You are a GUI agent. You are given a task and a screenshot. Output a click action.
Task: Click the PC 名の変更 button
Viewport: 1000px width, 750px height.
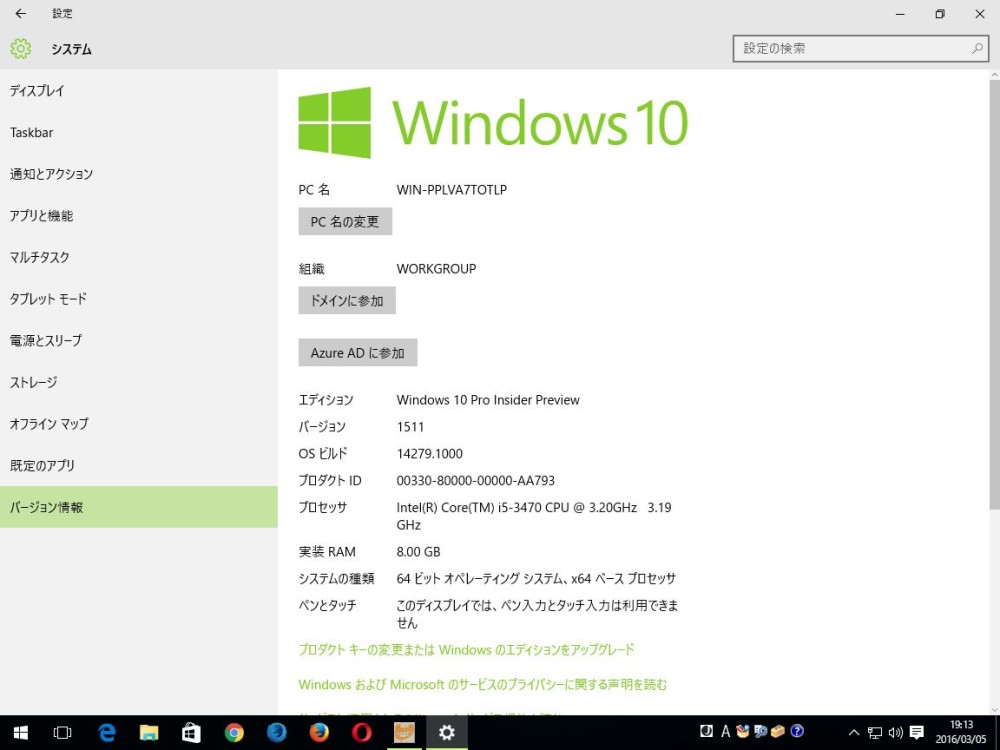(x=345, y=222)
